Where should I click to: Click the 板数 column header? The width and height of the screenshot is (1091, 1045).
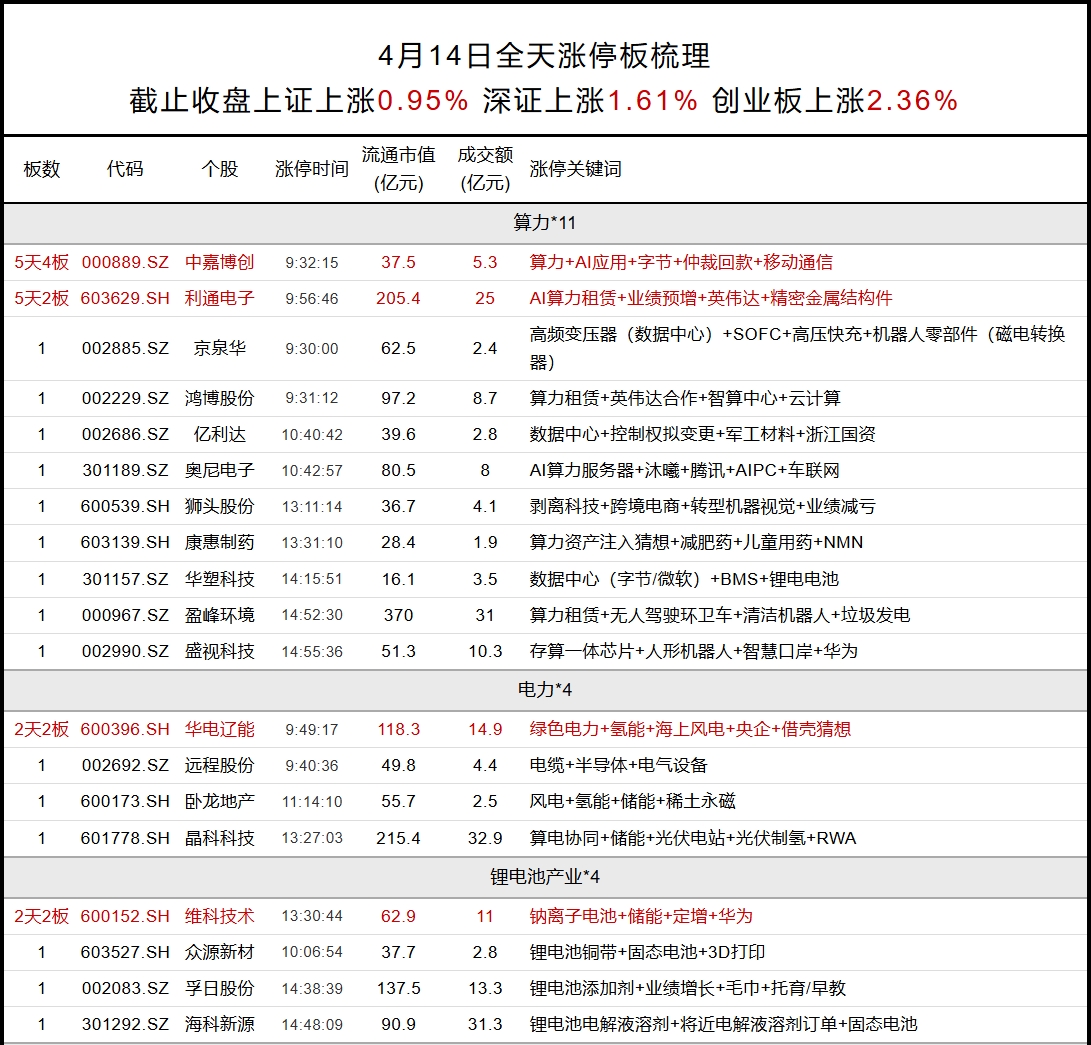pyautogui.click(x=42, y=169)
